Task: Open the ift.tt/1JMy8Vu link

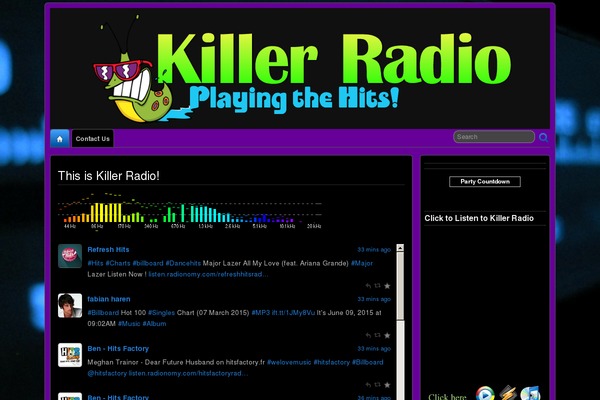Action: tap(293, 313)
